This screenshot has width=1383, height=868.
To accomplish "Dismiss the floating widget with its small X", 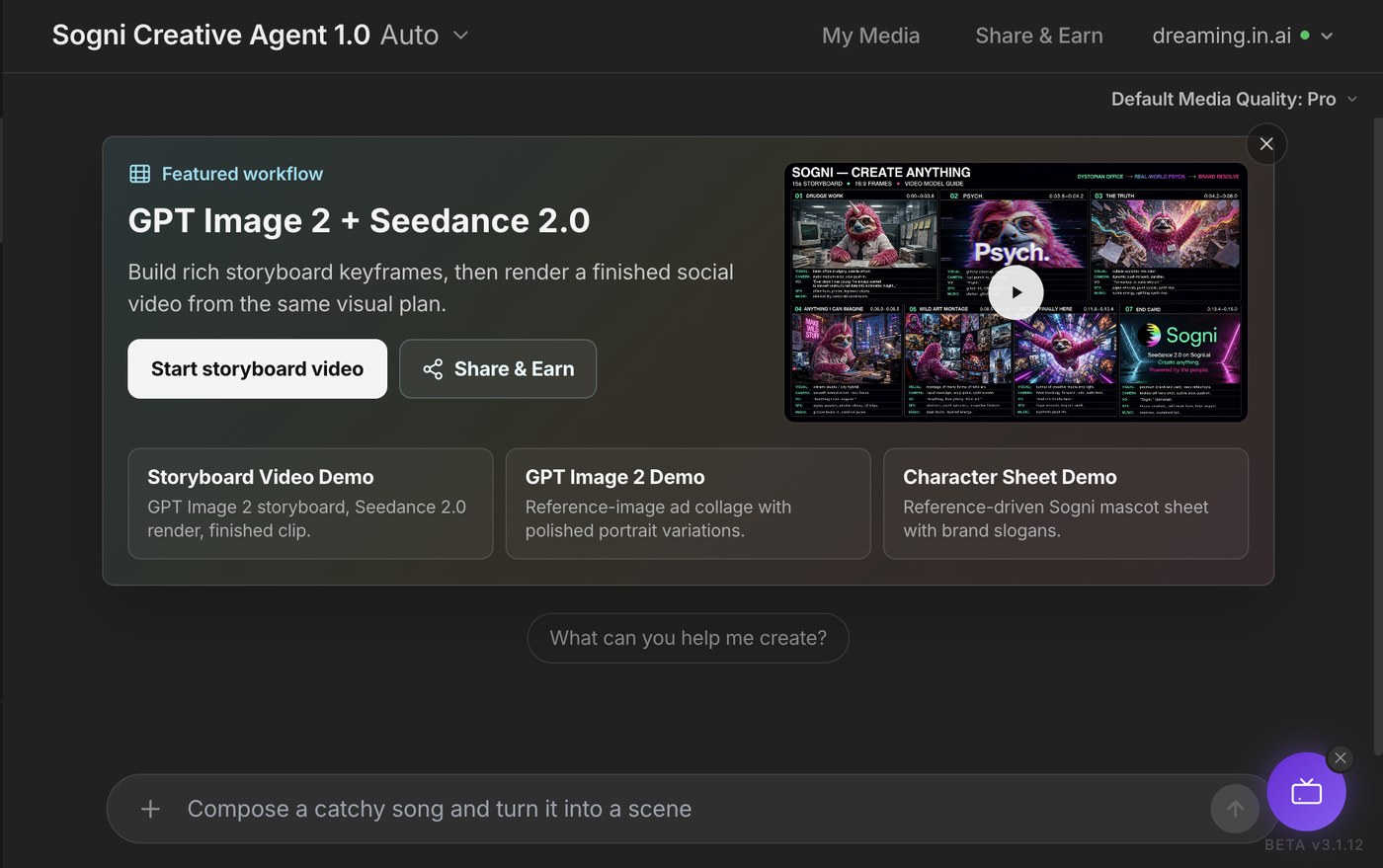I will [x=1340, y=758].
